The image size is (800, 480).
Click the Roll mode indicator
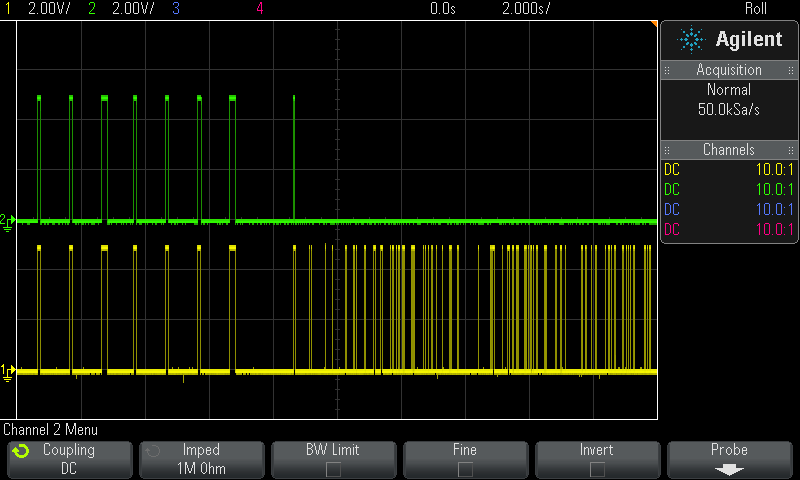tap(756, 8)
